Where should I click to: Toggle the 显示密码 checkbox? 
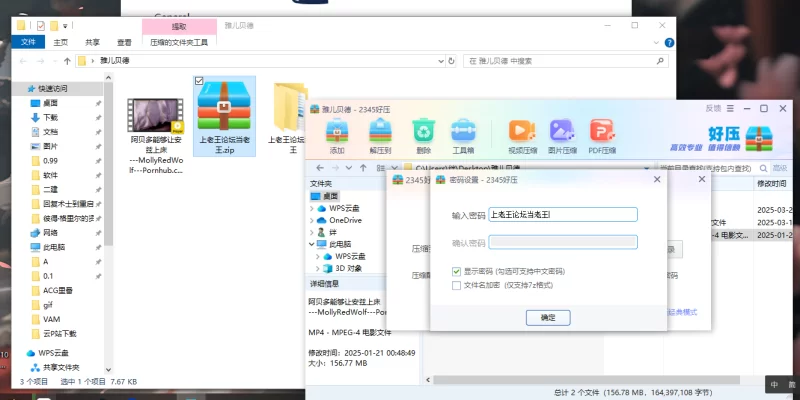(x=456, y=271)
